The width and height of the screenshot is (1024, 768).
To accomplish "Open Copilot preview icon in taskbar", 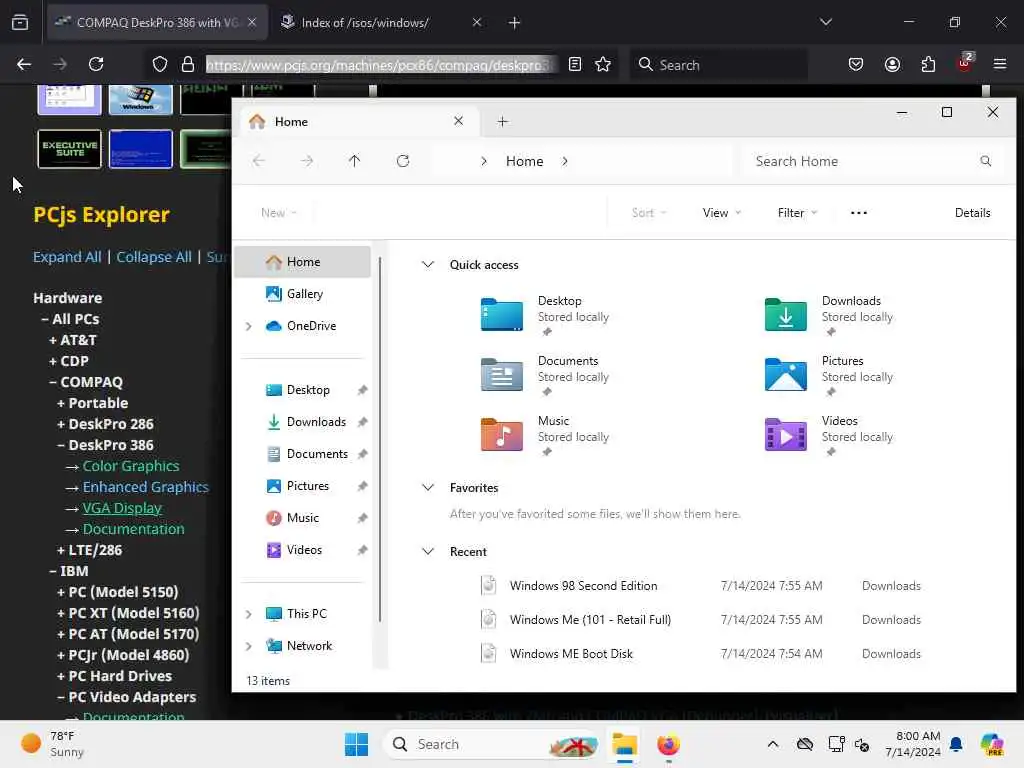I will tap(992, 744).
